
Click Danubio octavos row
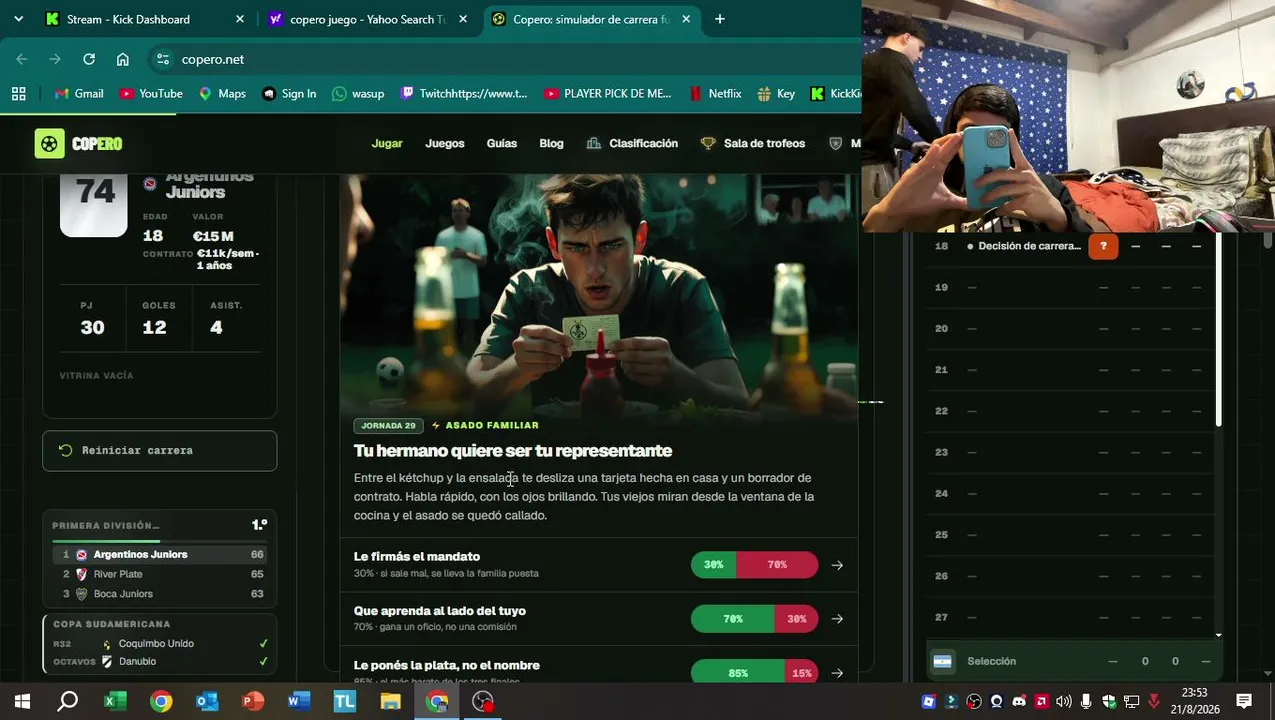click(160, 662)
